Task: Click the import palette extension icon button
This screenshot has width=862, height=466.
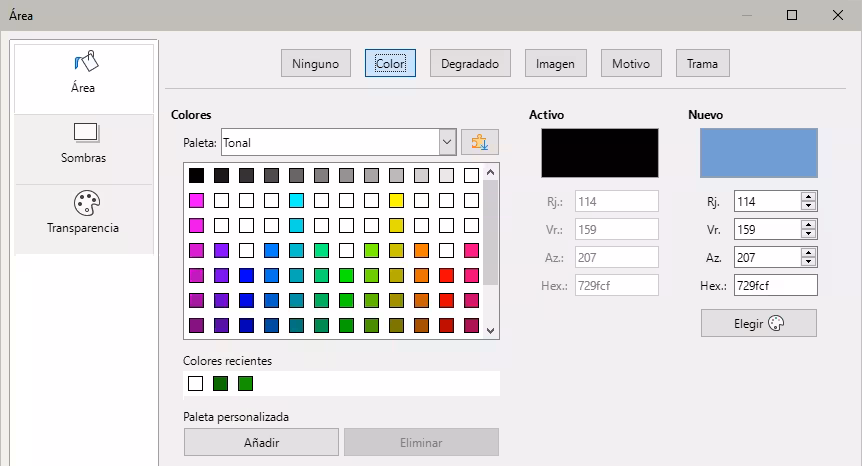Action: [x=479, y=143]
